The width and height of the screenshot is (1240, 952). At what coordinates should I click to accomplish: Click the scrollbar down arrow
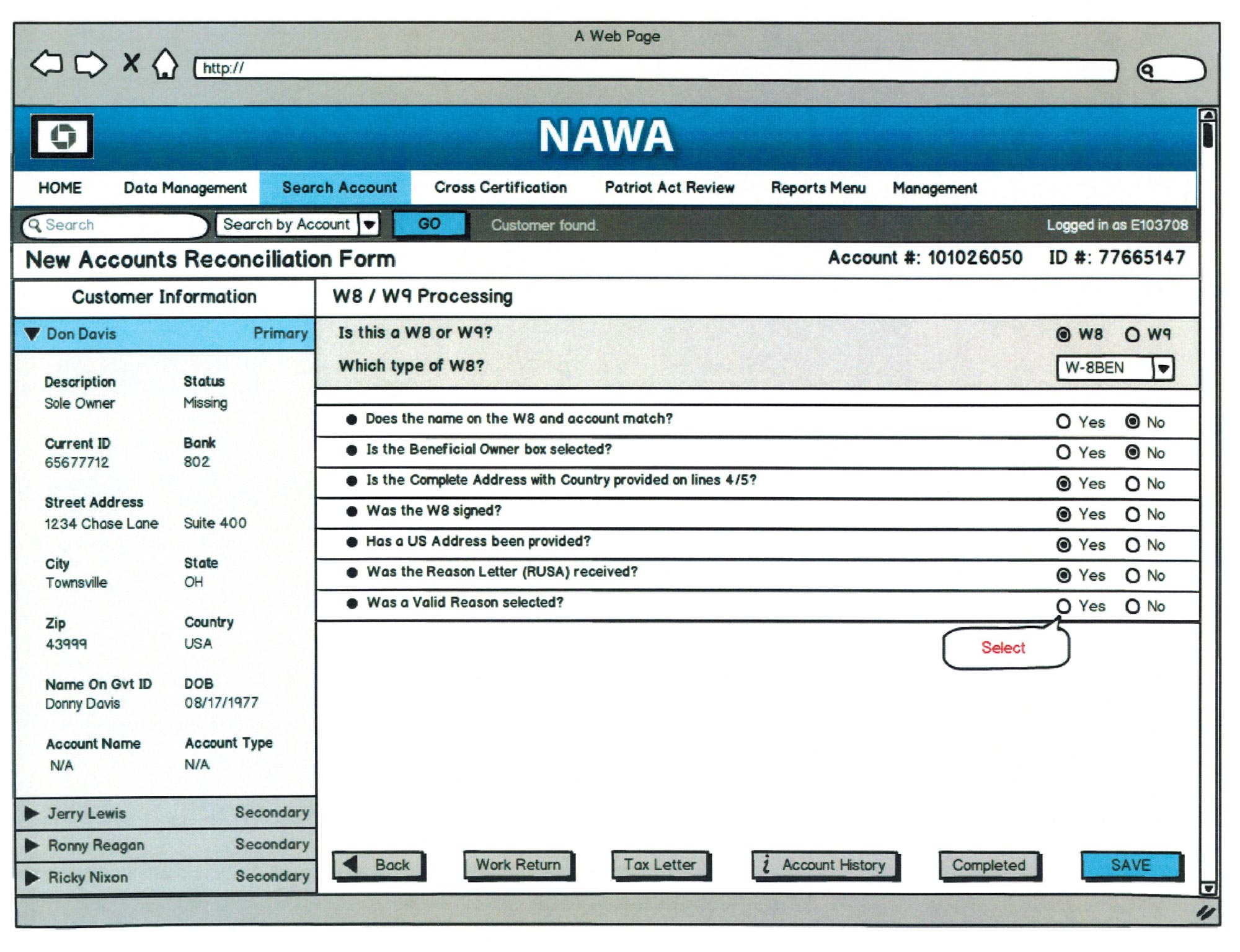coord(1207,888)
